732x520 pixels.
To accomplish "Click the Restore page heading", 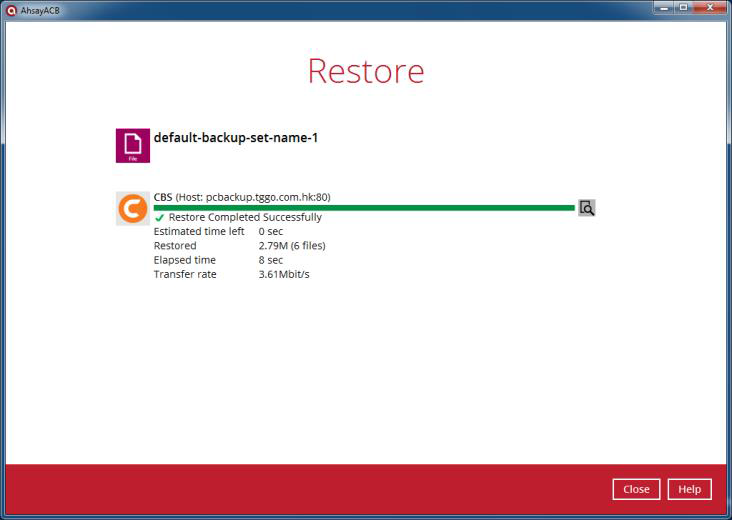I will 366,71.
